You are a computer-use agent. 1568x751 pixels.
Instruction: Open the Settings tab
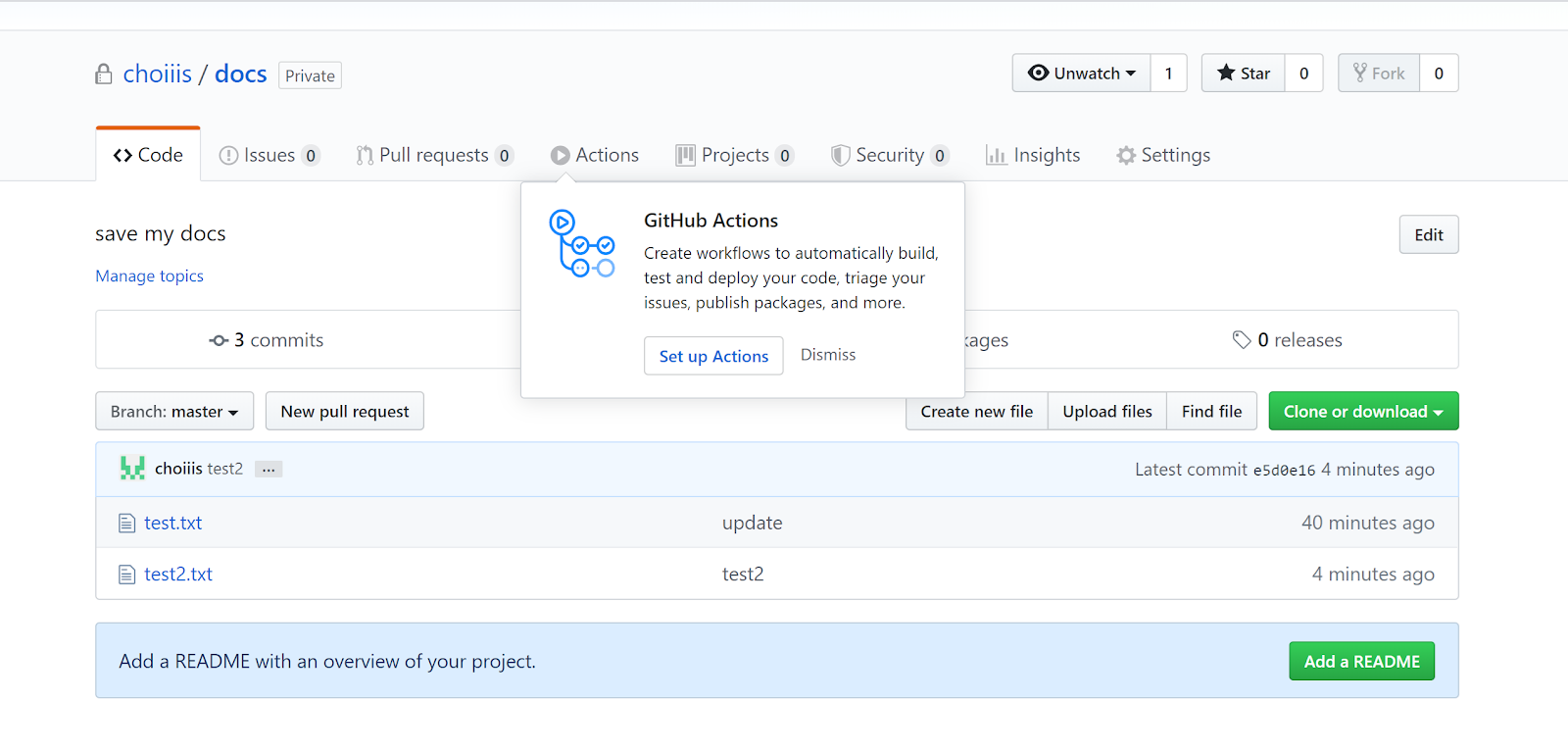coord(1163,155)
